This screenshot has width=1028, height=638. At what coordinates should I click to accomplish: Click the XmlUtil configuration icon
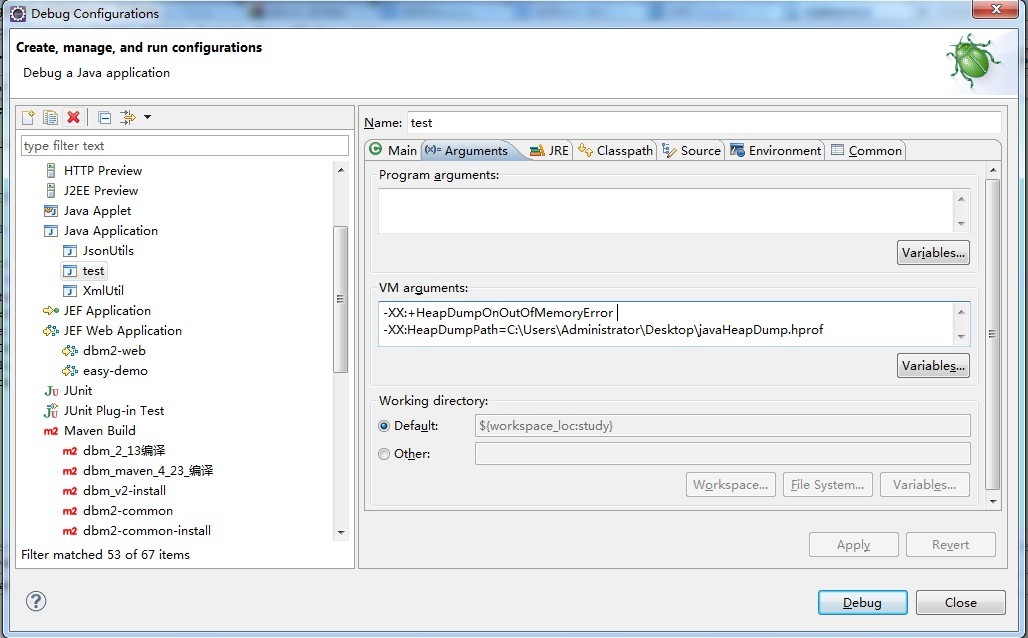(x=69, y=291)
